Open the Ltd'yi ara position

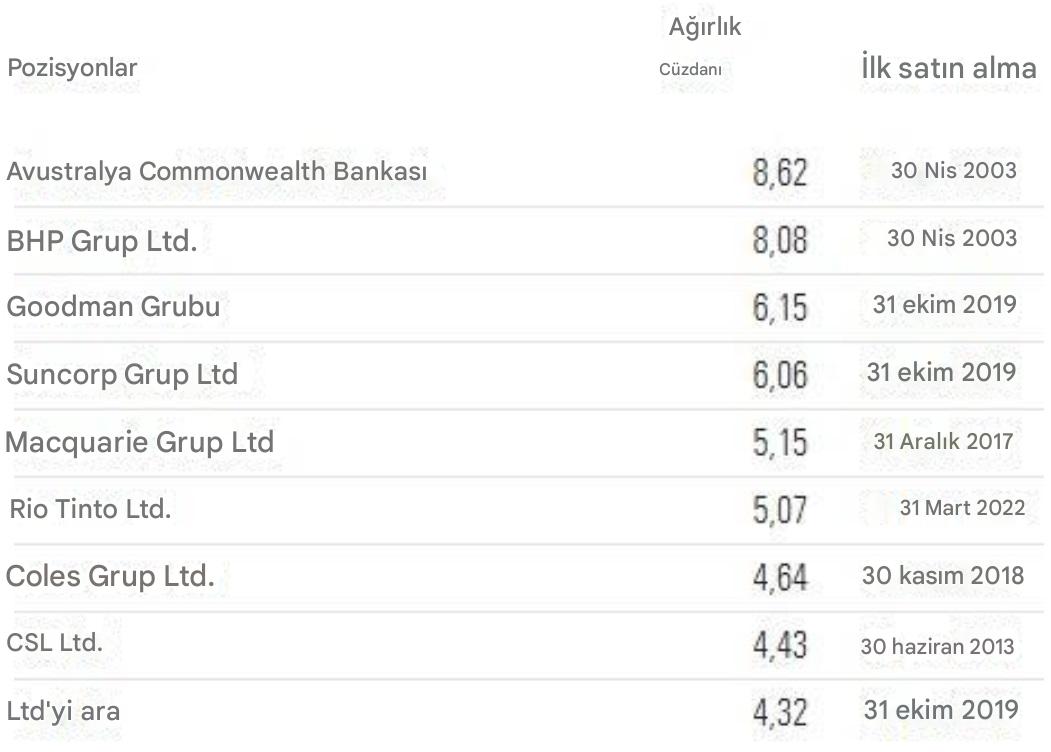[x=65, y=712]
